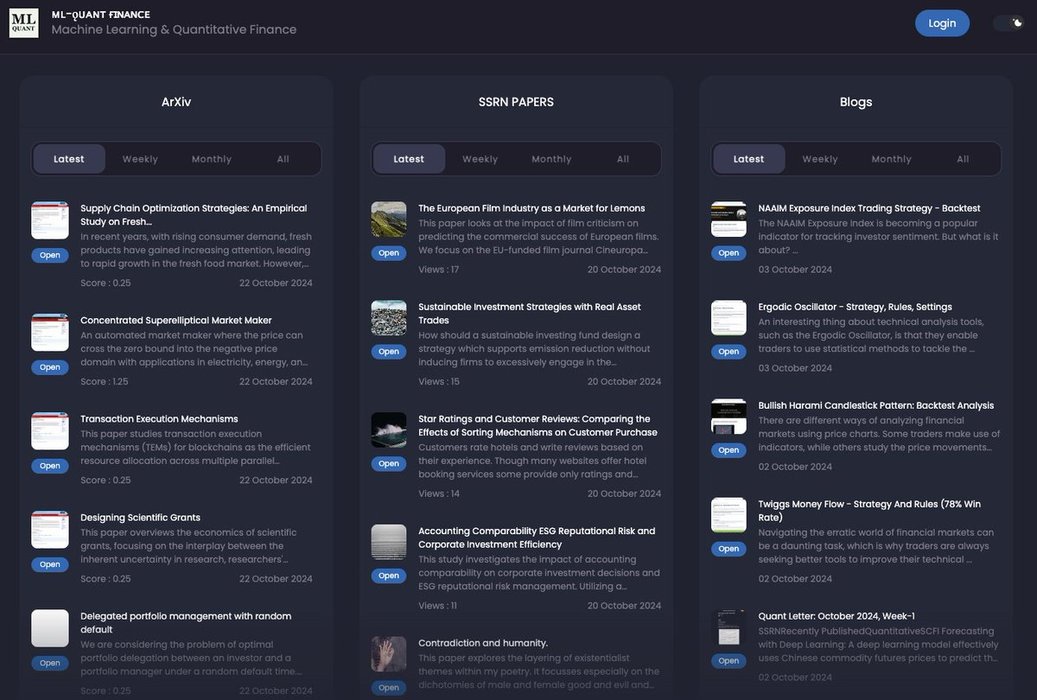Viewport: 1037px width, 700px height.
Task: Click Transaction Execution Mechanisms paper title
Action: point(159,419)
